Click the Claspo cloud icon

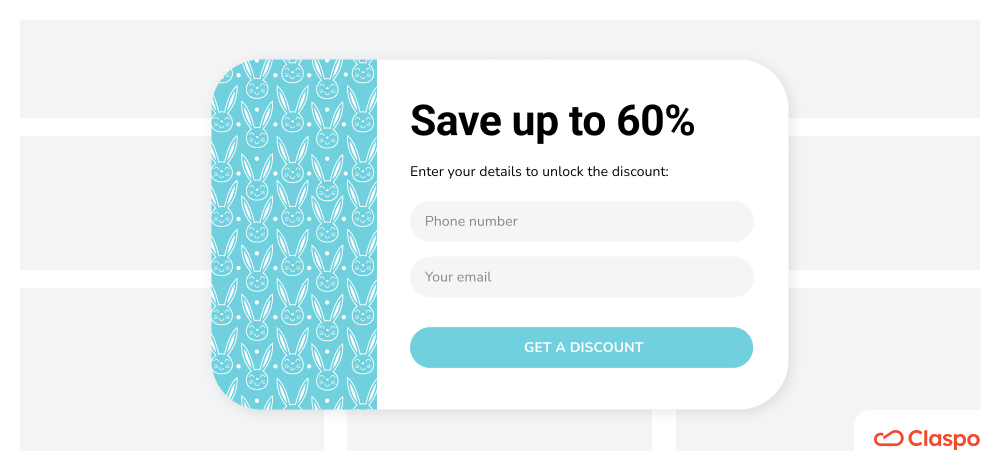(888, 439)
